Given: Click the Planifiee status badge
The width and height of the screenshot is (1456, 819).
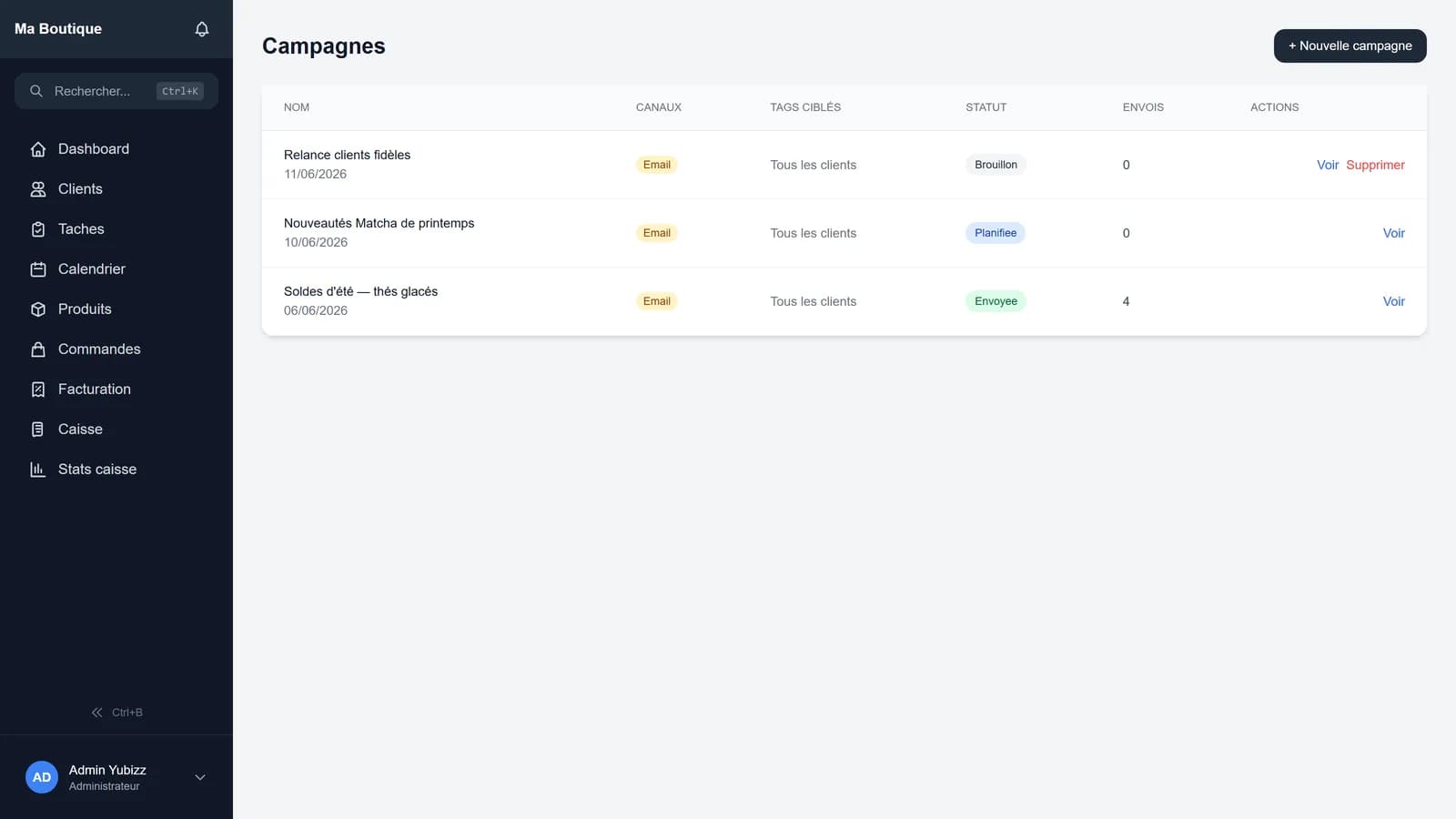Looking at the screenshot, I should pyautogui.click(x=996, y=233).
